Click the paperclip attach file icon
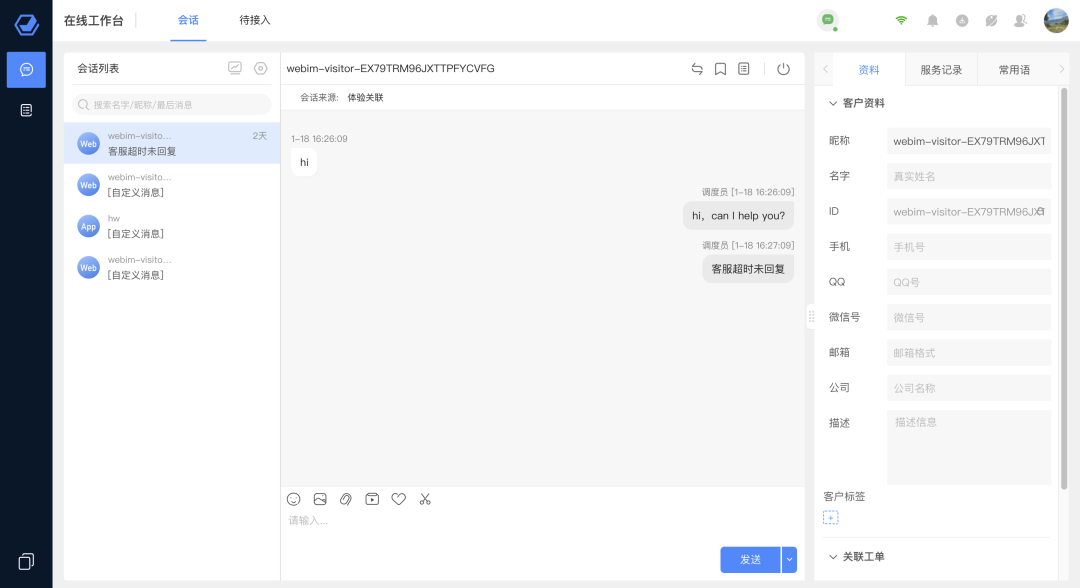This screenshot has height=588, width=1080. [346, 499]
